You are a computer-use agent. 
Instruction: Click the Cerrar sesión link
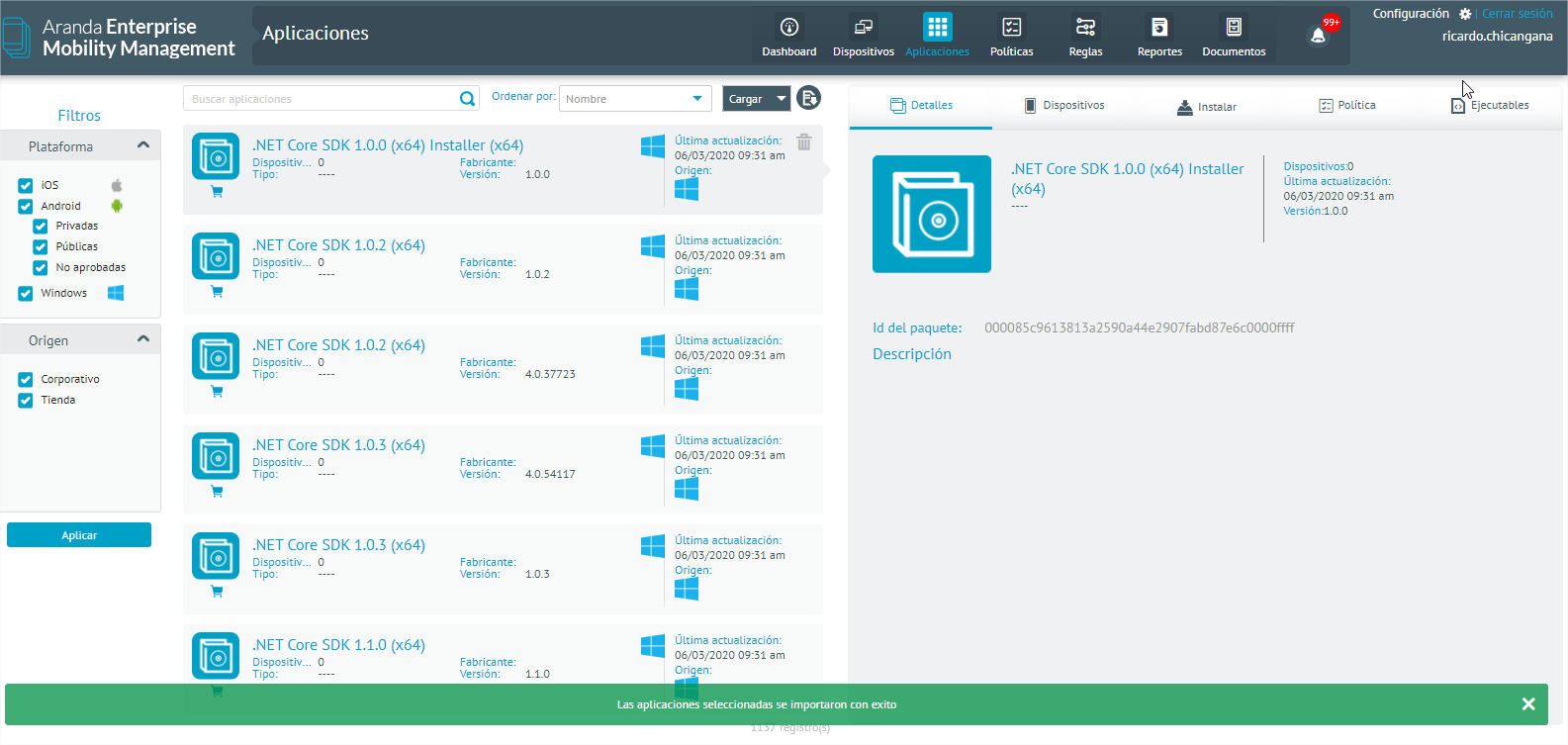tap(1517, 14)
